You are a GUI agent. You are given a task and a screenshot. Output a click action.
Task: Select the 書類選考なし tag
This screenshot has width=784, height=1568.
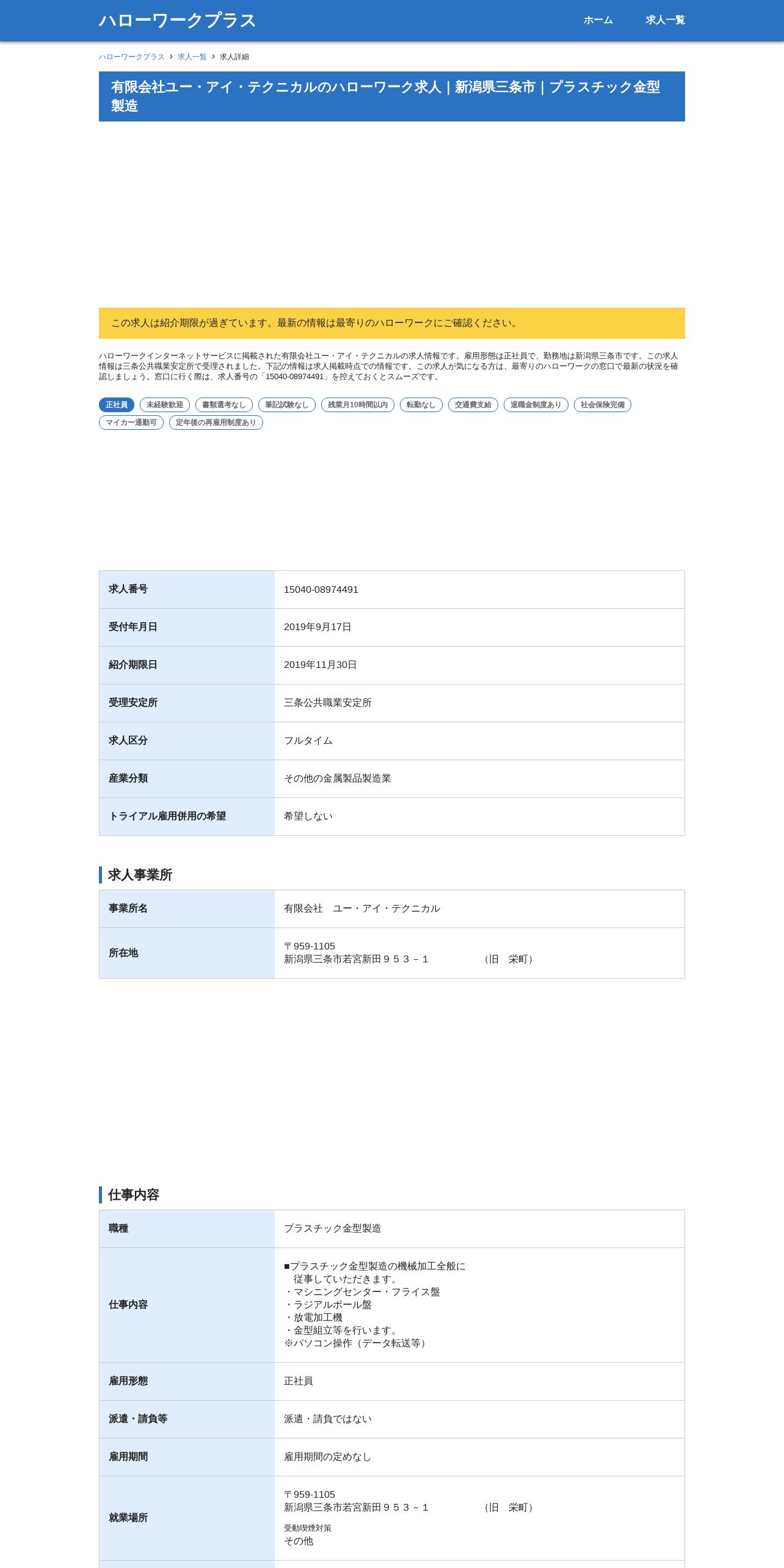pyautogui.click(x=224, y=405)
